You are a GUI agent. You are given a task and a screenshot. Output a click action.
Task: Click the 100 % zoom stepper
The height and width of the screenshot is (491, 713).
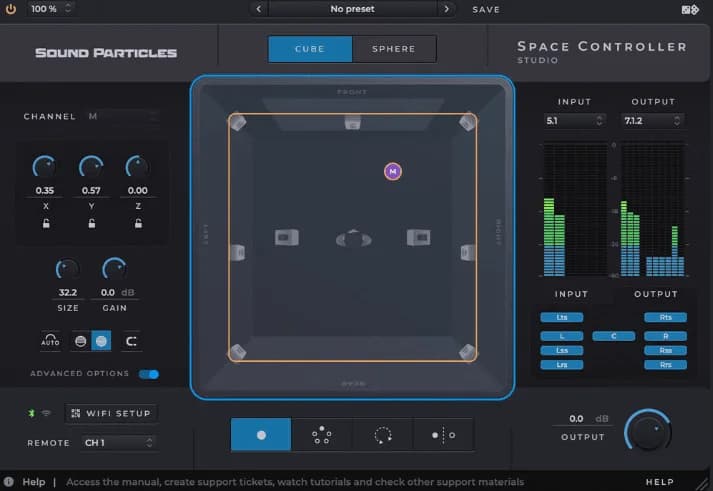tap(50, 9)
